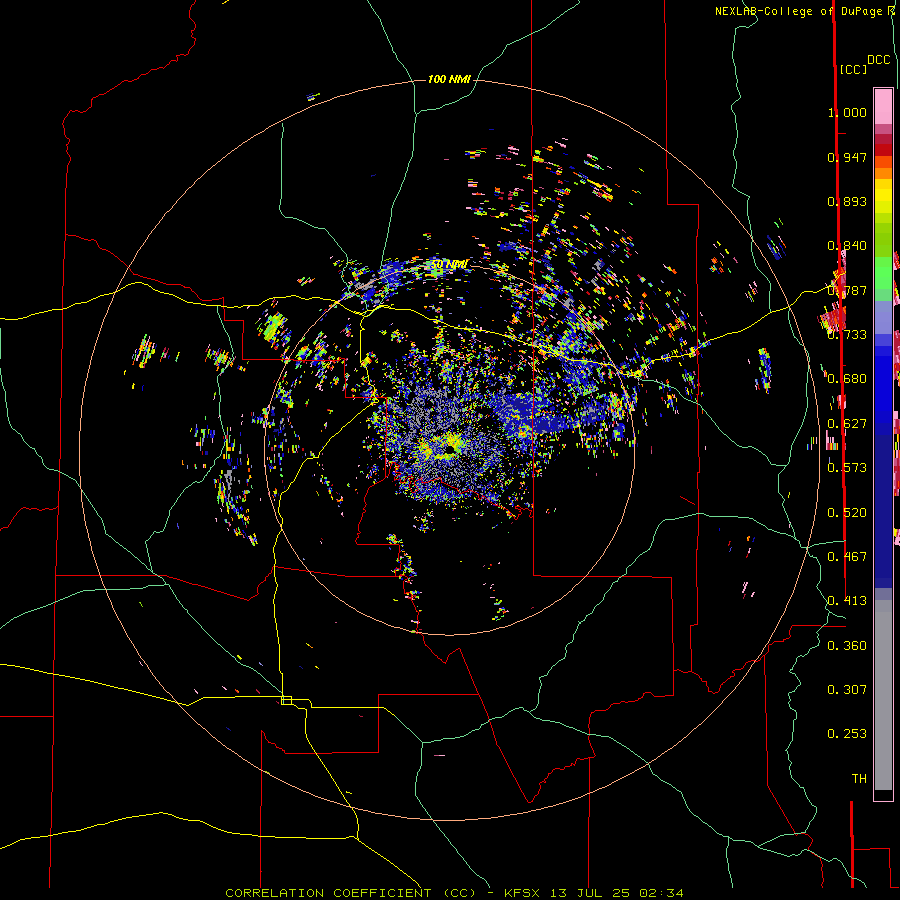Click the 0.680 scale value
The image size is (900, 900).
point(847,378)
